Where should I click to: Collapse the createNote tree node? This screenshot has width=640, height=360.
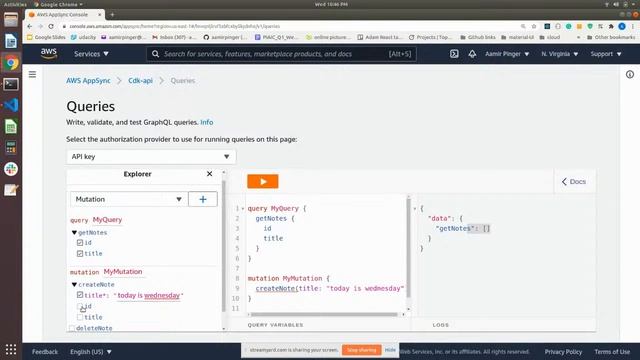(x=74, y=284)
